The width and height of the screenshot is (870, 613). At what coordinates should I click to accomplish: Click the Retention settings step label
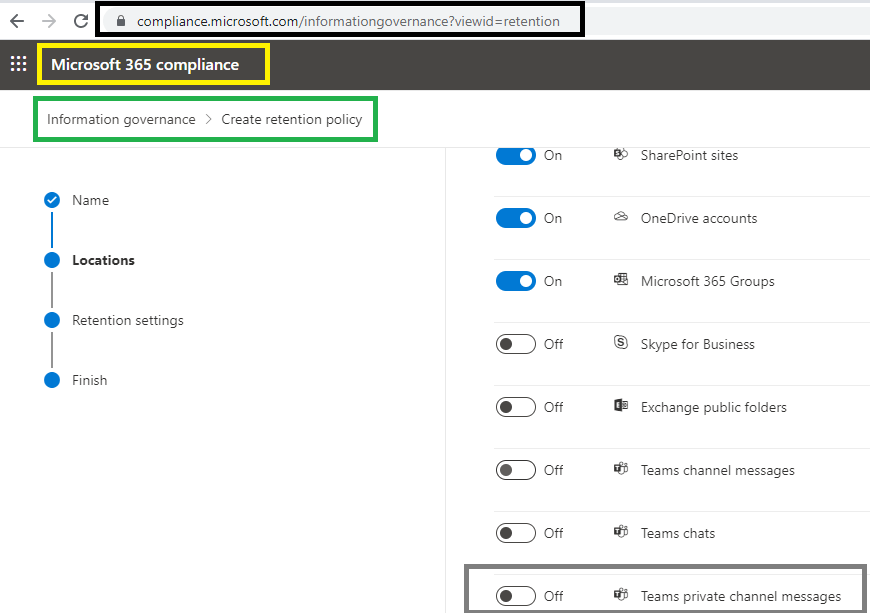click(x=128, y=320)
